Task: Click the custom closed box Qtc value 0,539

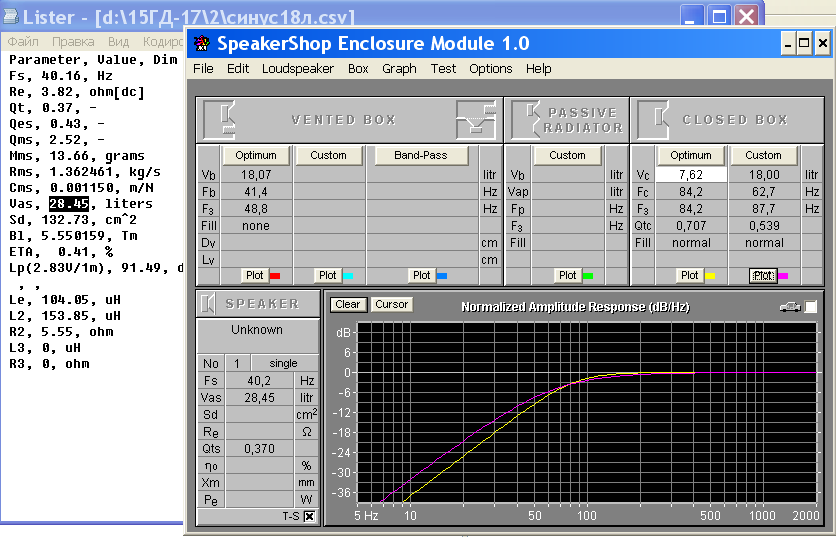Action: [x=764, y=226]
